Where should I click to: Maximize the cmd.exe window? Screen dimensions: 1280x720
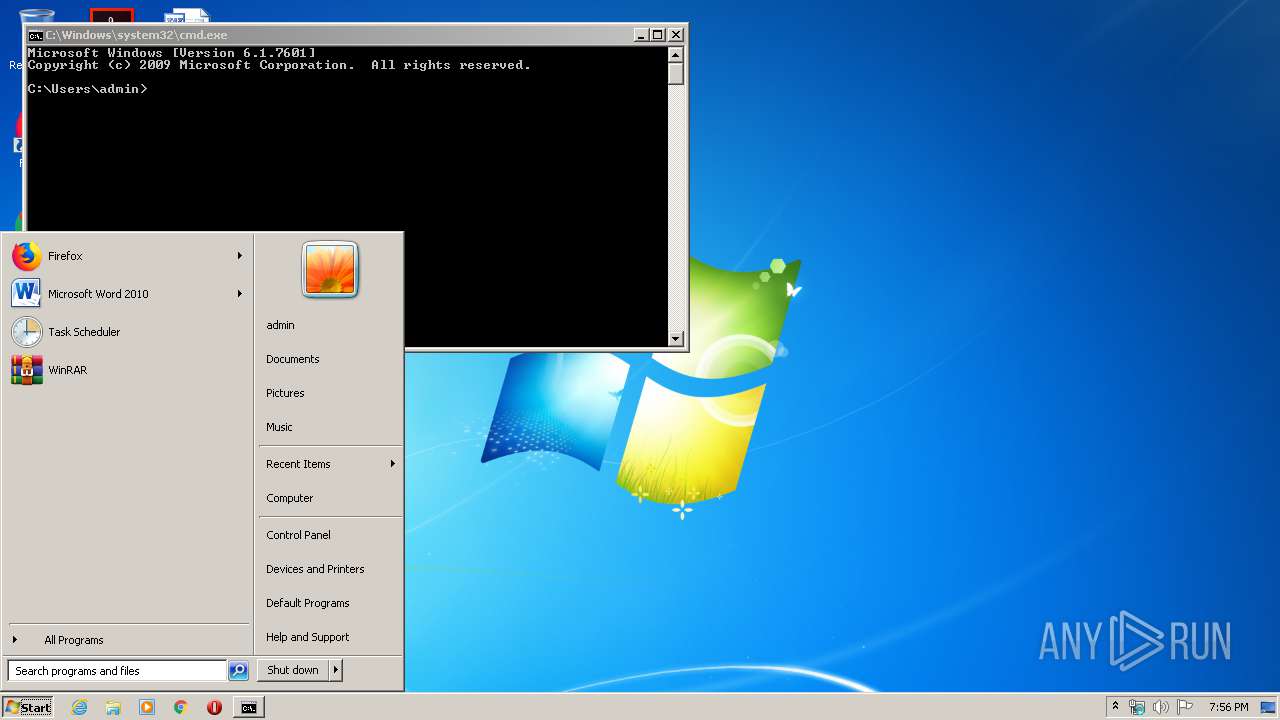pos(657,34)
